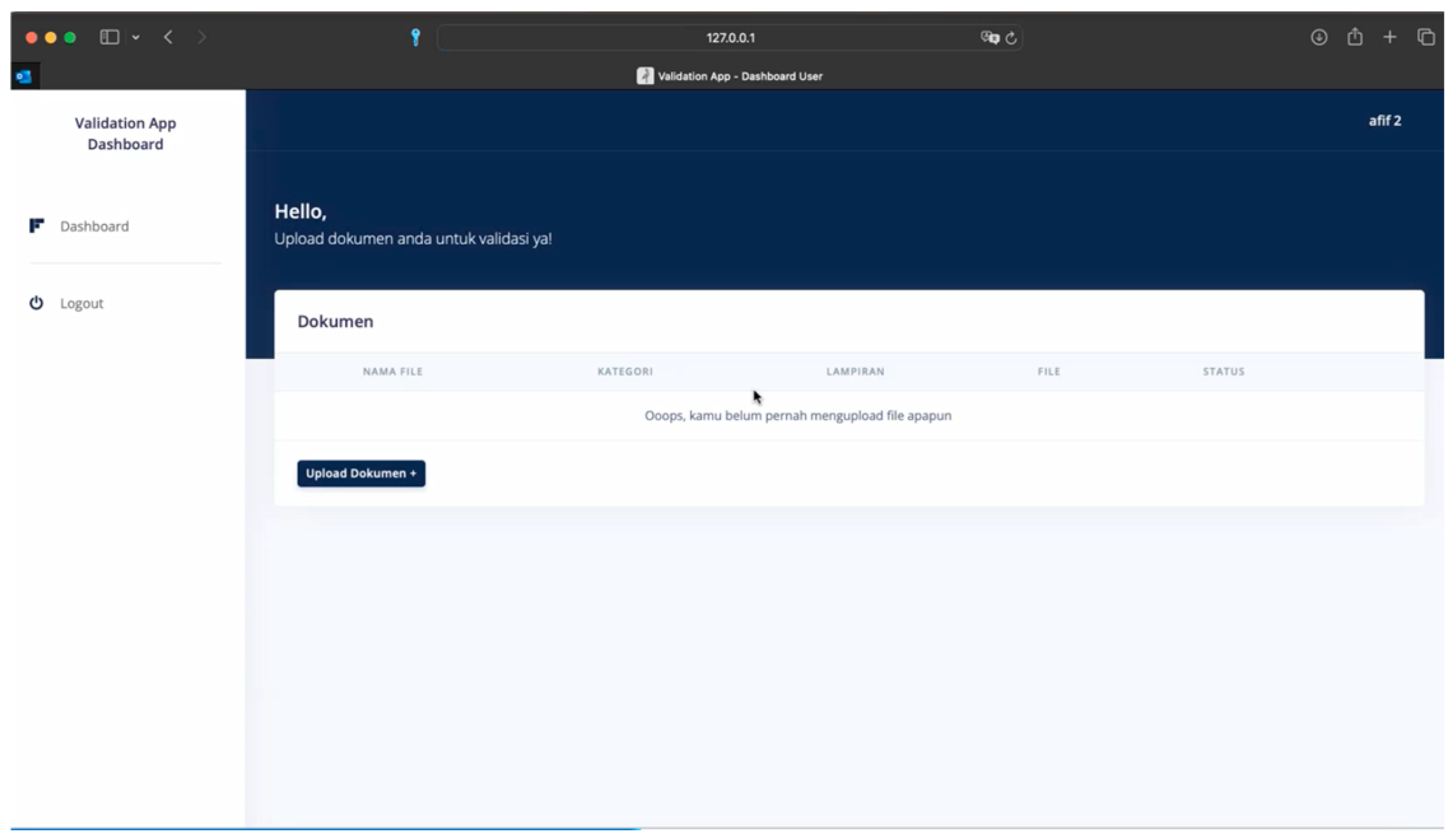
Task: Click the password key icon in toolbar
Action: [416, 38]
